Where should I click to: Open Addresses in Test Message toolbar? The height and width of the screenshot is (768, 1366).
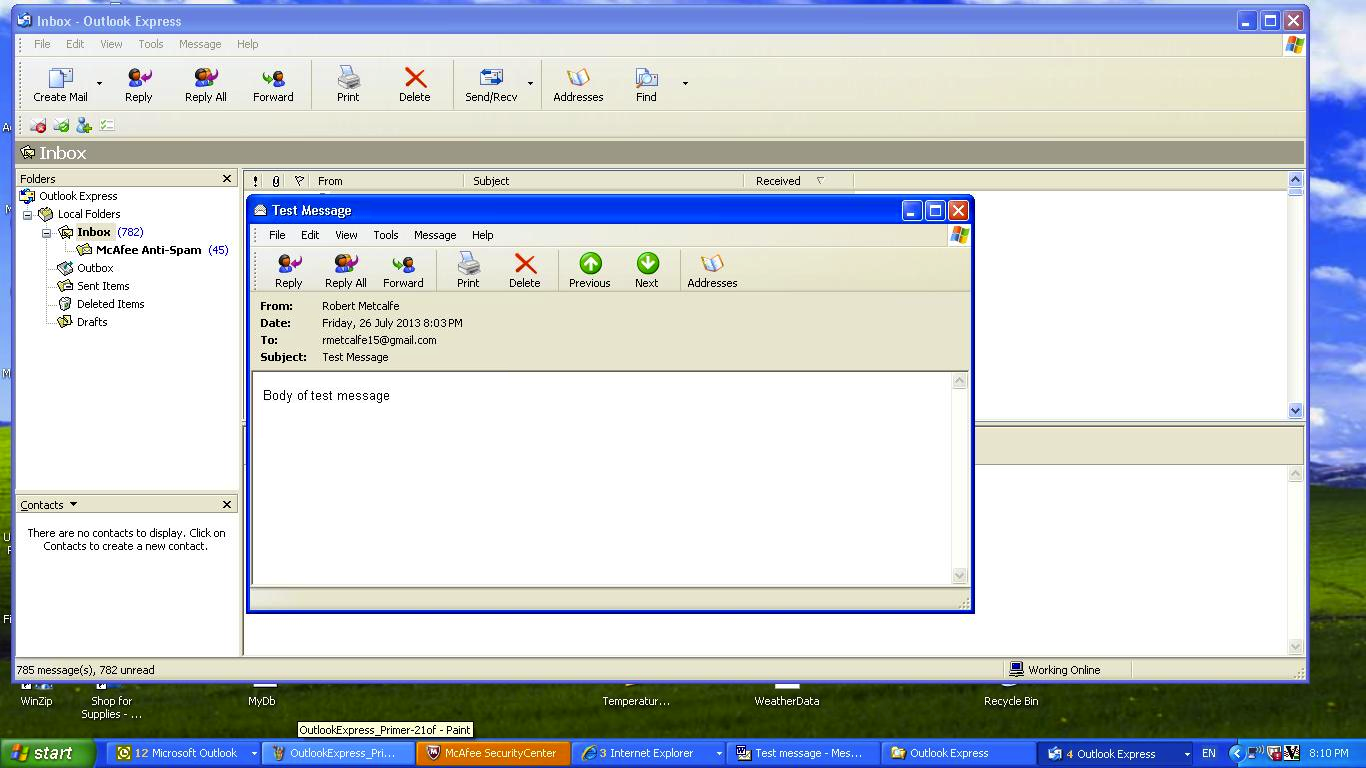[712, 270]
